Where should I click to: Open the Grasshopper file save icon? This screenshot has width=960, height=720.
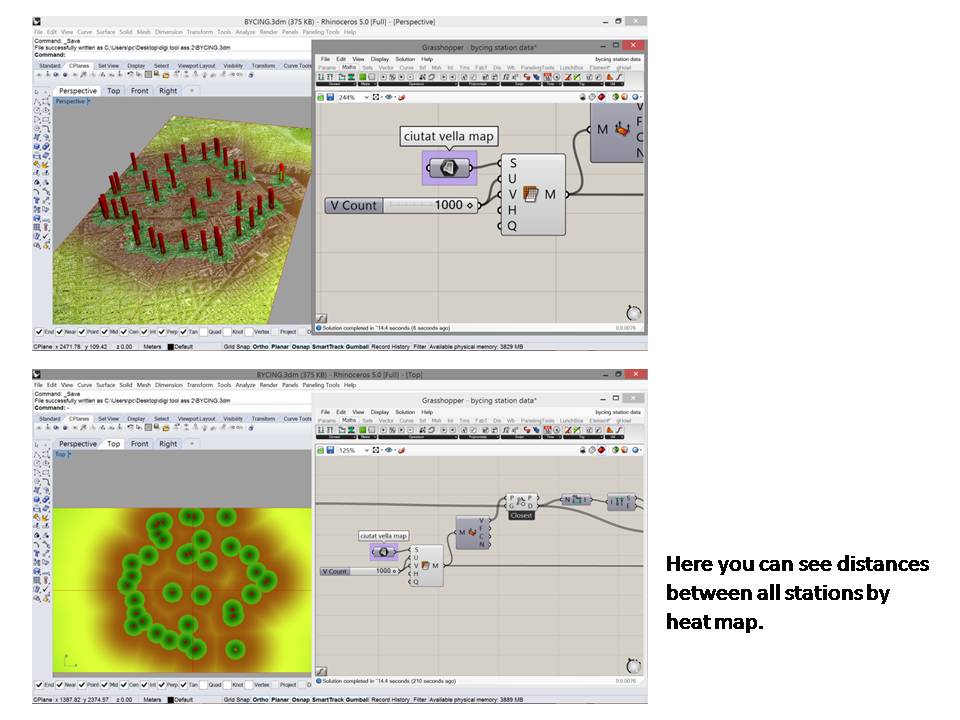coord(330,96)
